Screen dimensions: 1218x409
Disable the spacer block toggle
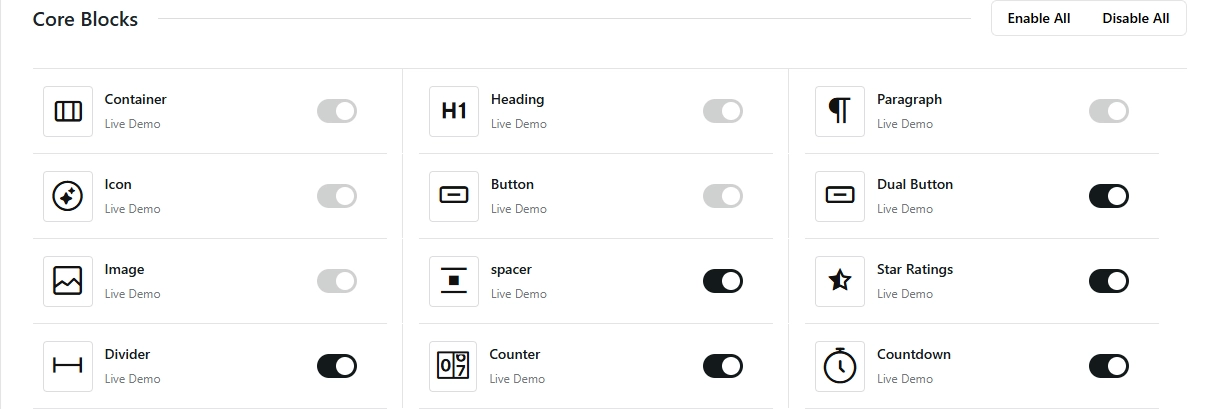[x=723, y=281]
